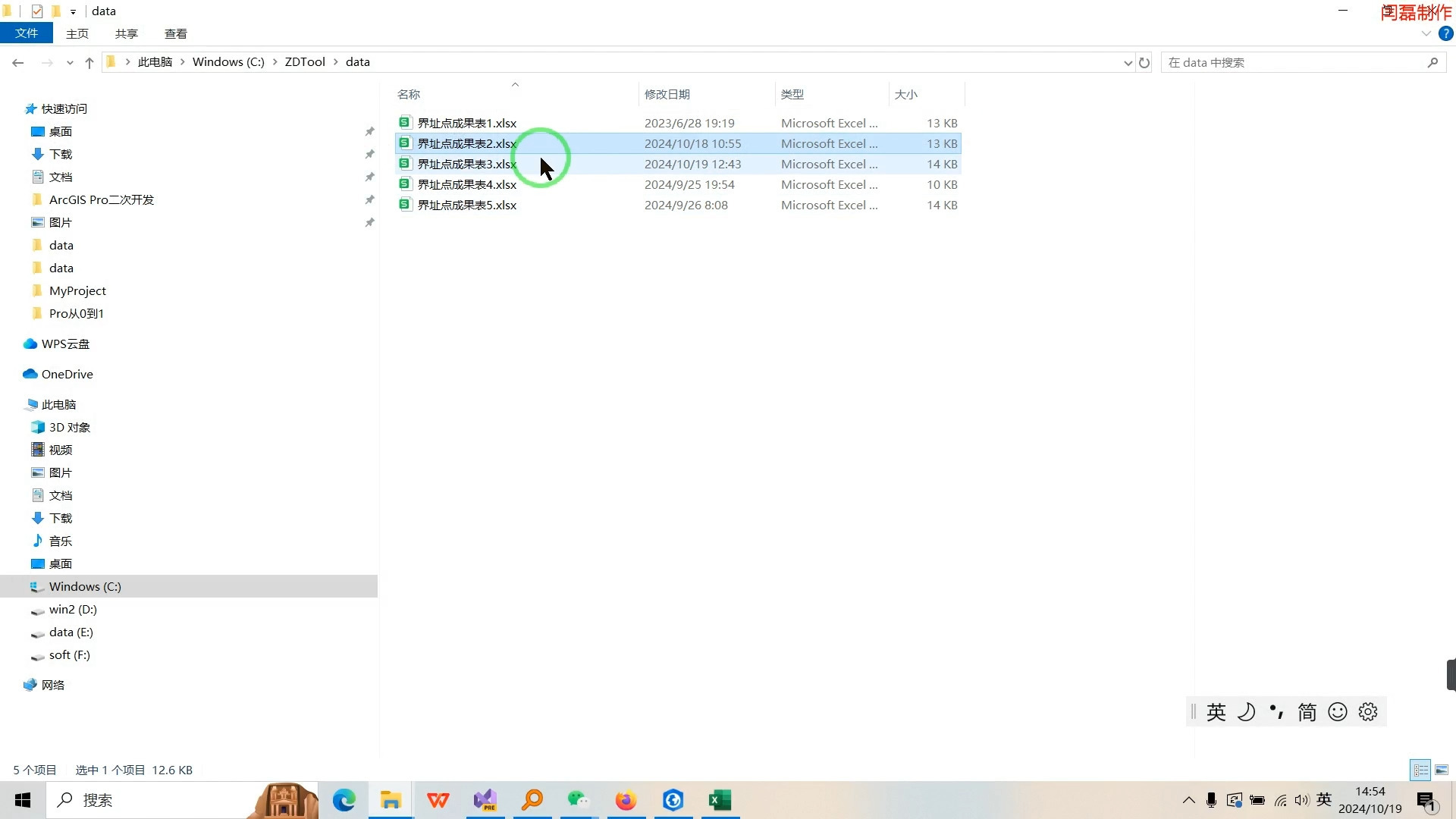
Task: Open WPS云盘 in navigation pane
Action: click(65, 344)
